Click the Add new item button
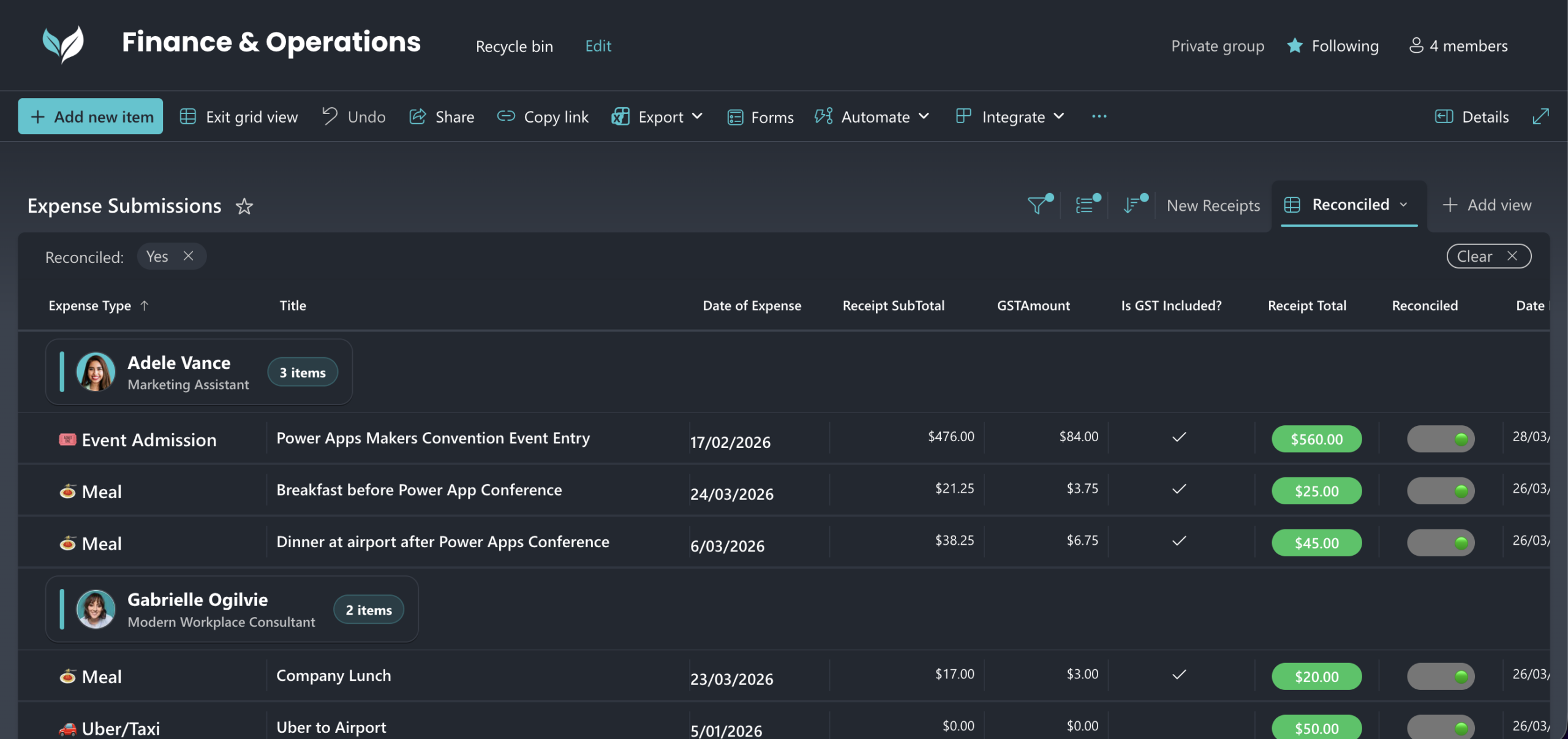Screen dimensions: 1568x739 [91, 116]
